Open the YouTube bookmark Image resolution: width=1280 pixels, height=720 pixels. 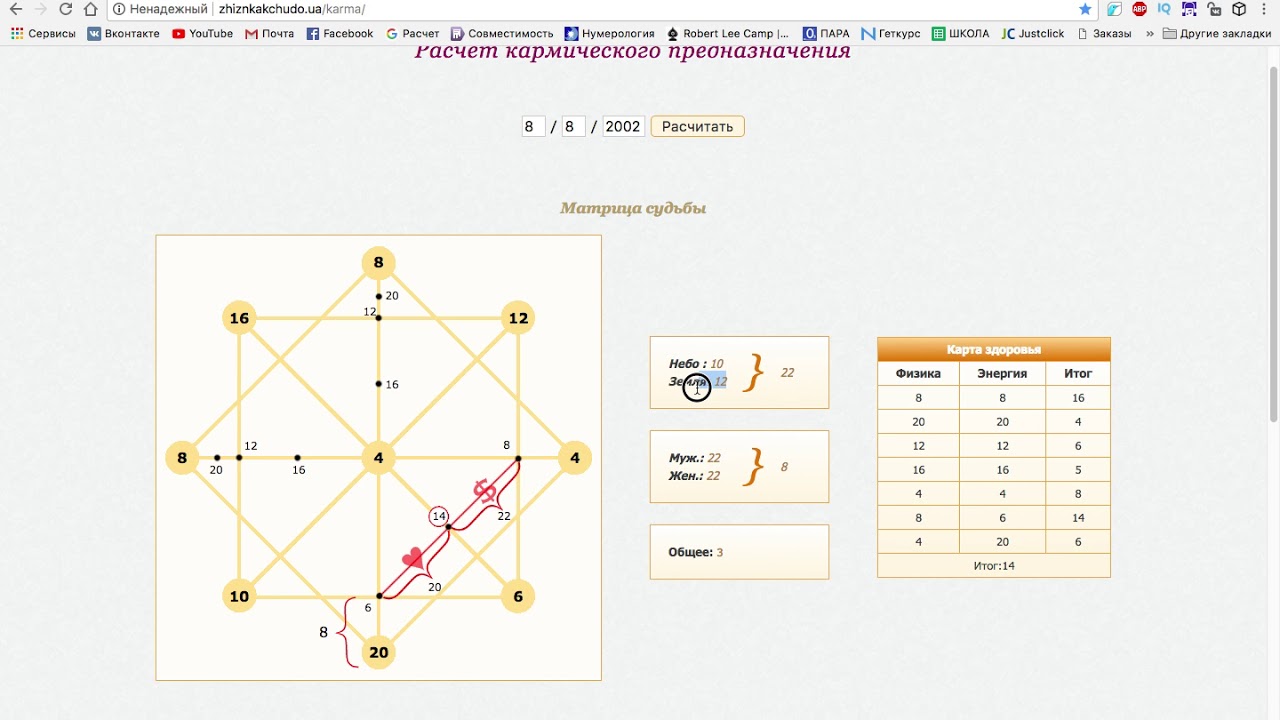[x=202, y=33]
